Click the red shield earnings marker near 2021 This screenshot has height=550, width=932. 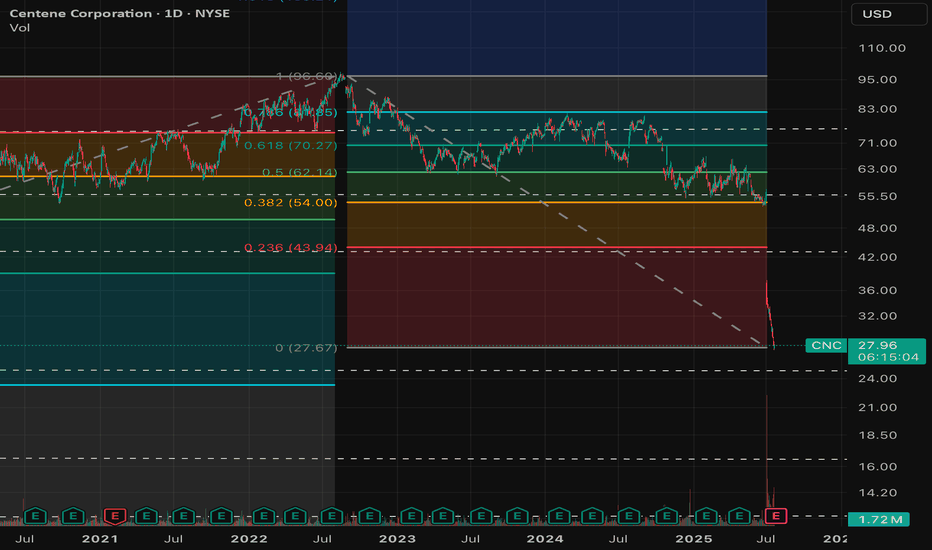click(x=115, y=516)
